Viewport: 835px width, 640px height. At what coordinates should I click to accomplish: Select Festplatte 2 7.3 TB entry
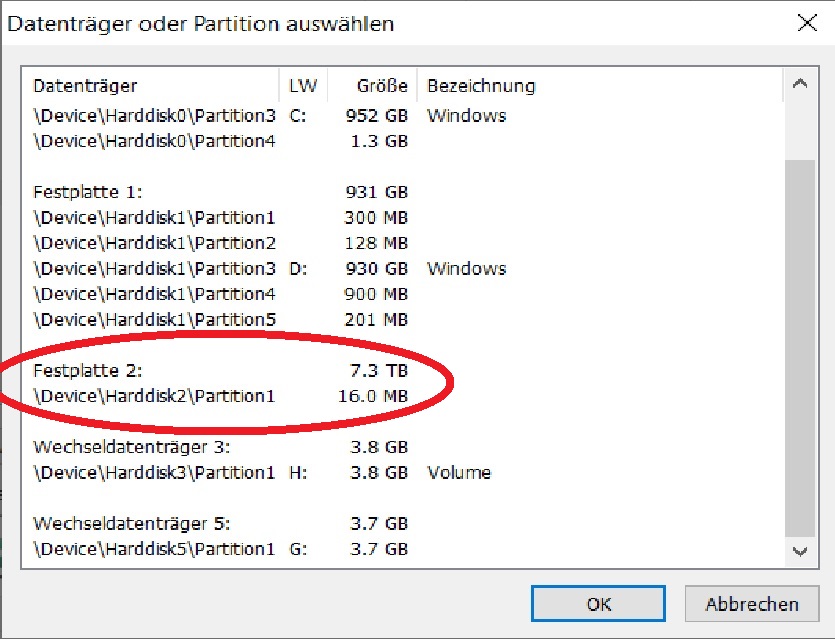tap(403, 370)
